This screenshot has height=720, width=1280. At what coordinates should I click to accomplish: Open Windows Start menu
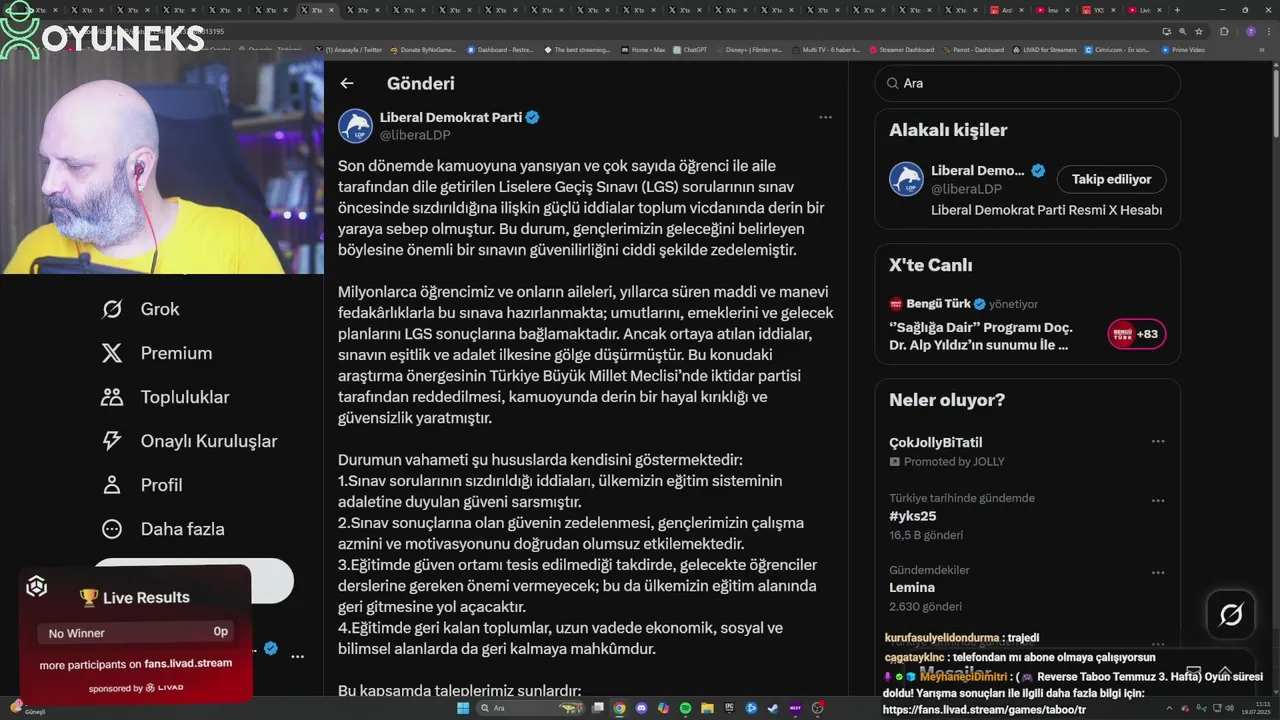pos(463,708)
